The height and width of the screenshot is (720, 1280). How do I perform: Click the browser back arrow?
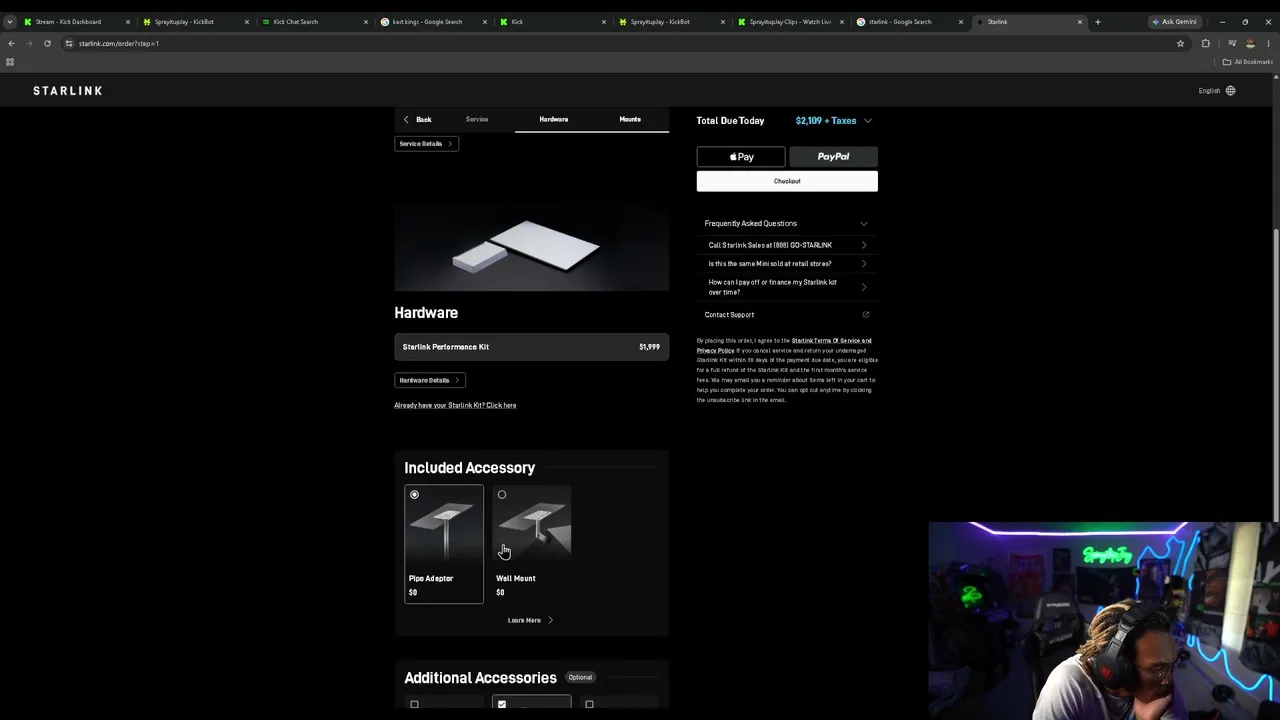click(x=11, y=43)
